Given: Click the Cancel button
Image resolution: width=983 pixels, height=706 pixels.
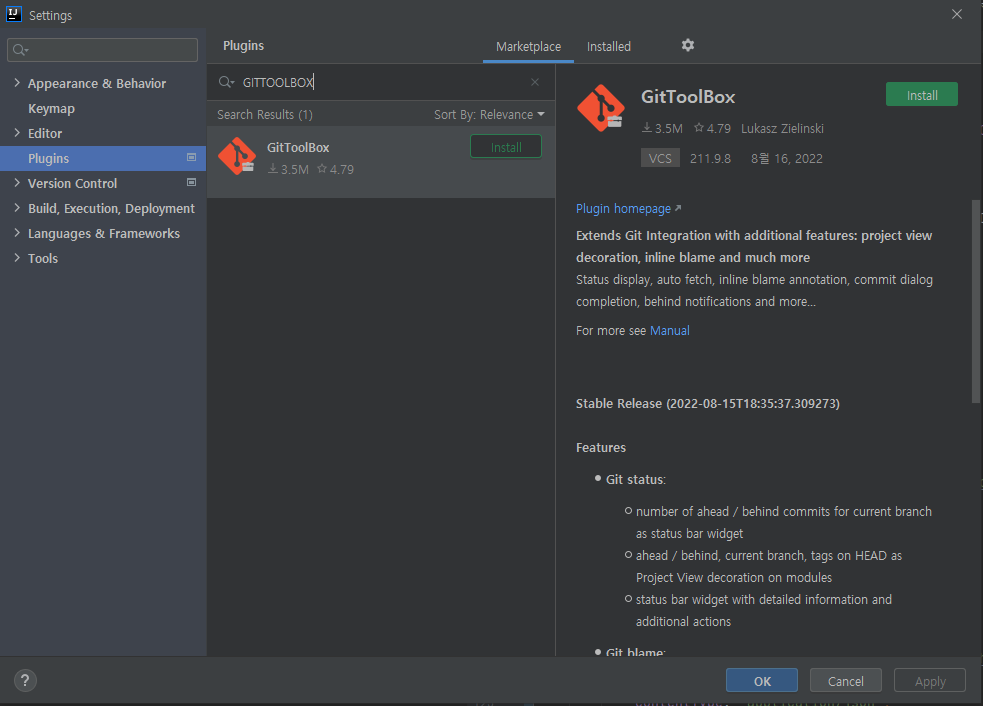Looking at the screenshot, I should coord(846,681).
